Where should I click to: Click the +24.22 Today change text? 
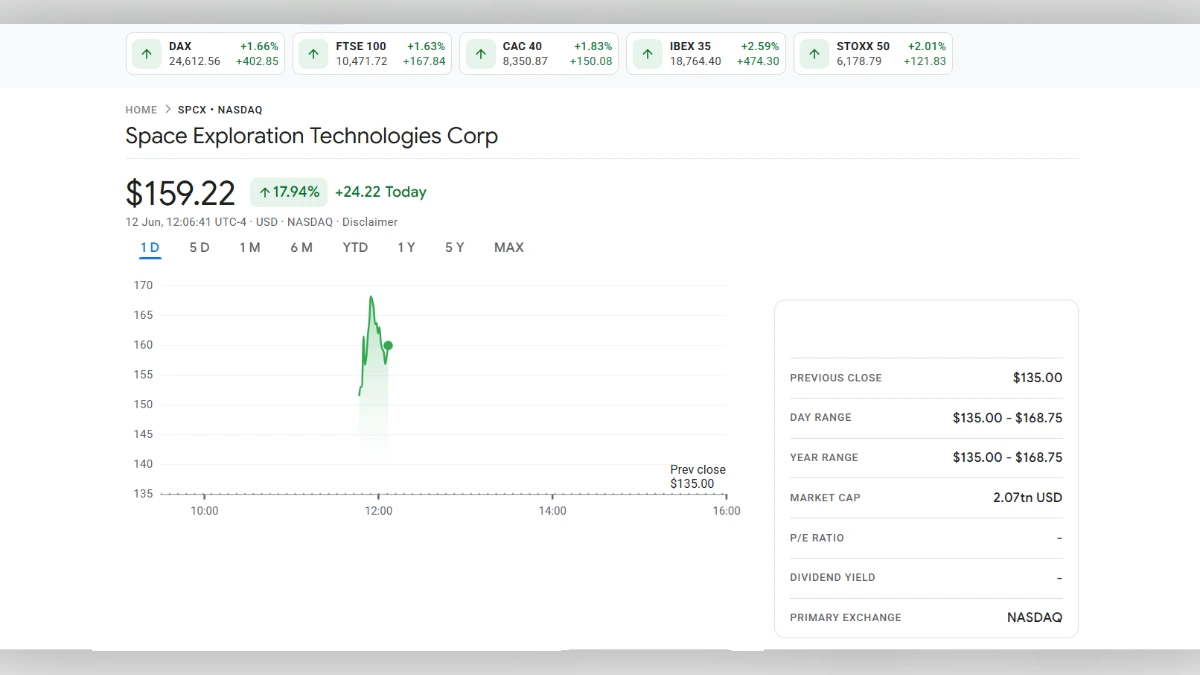[x=381, y=192]
